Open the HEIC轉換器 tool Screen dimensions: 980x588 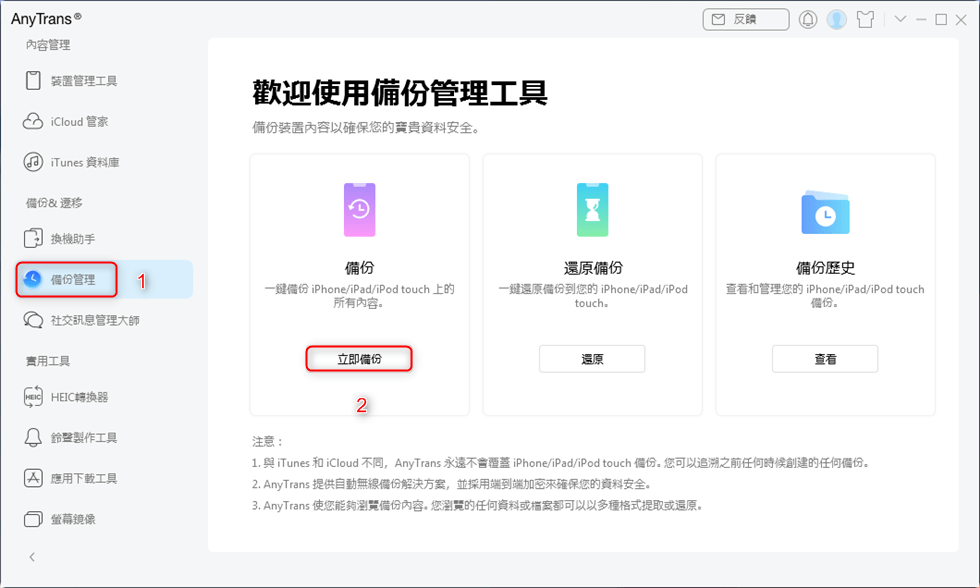pyautogui.click(x=79, y=397)
